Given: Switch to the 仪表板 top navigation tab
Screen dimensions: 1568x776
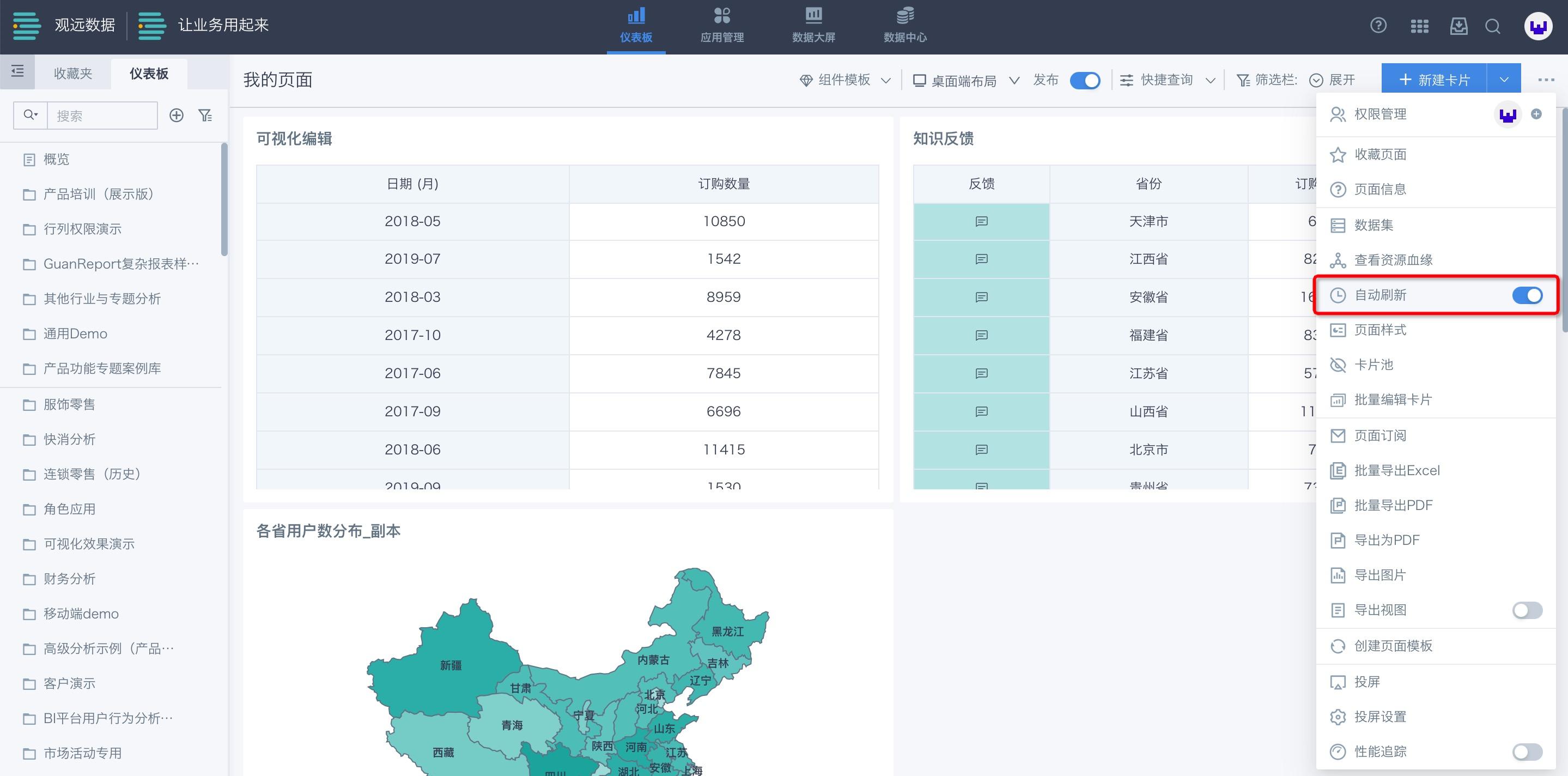Looking at the screenshot, I should (x=636, y=26).
